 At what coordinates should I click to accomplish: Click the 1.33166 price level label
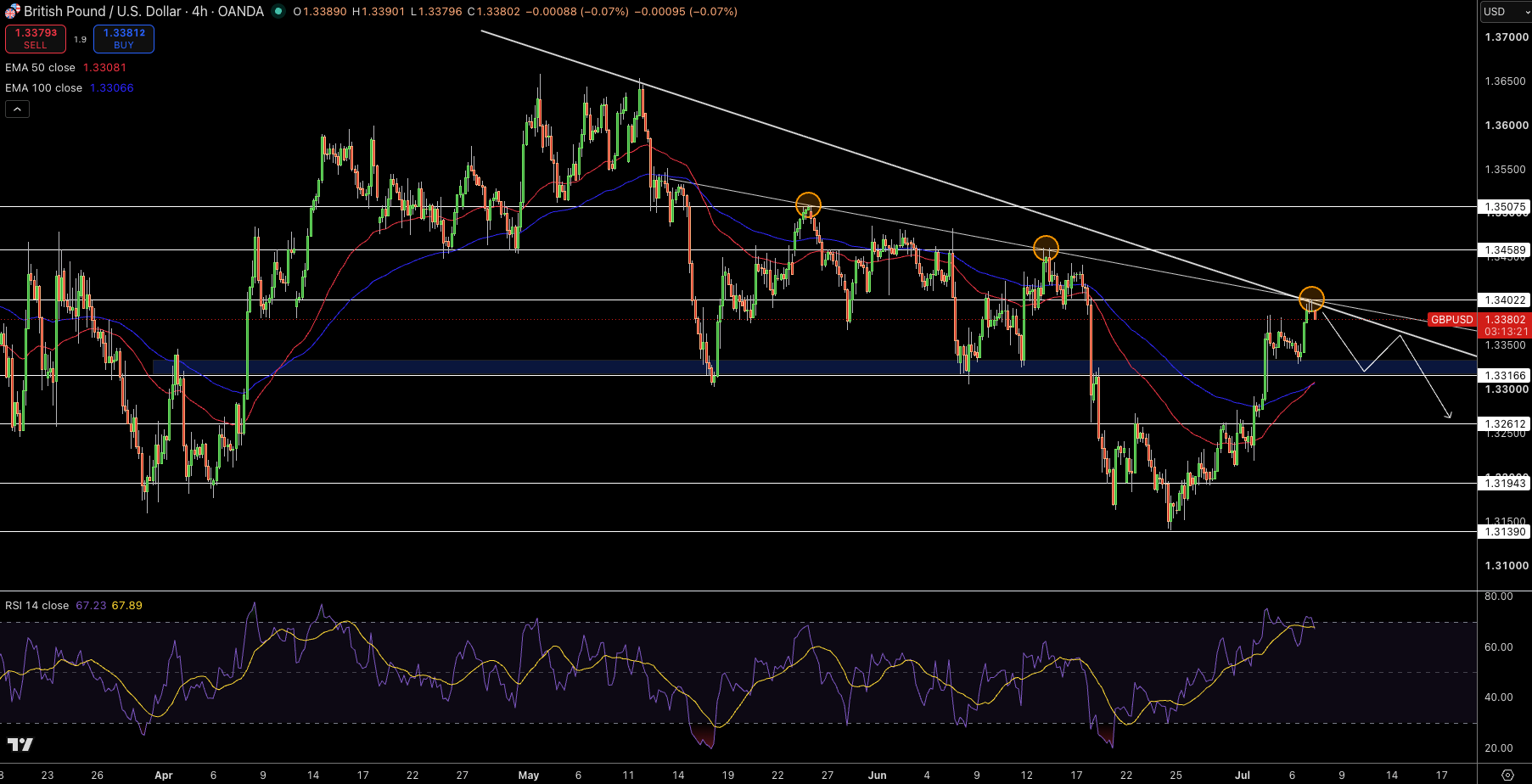tap(1505, 375)
